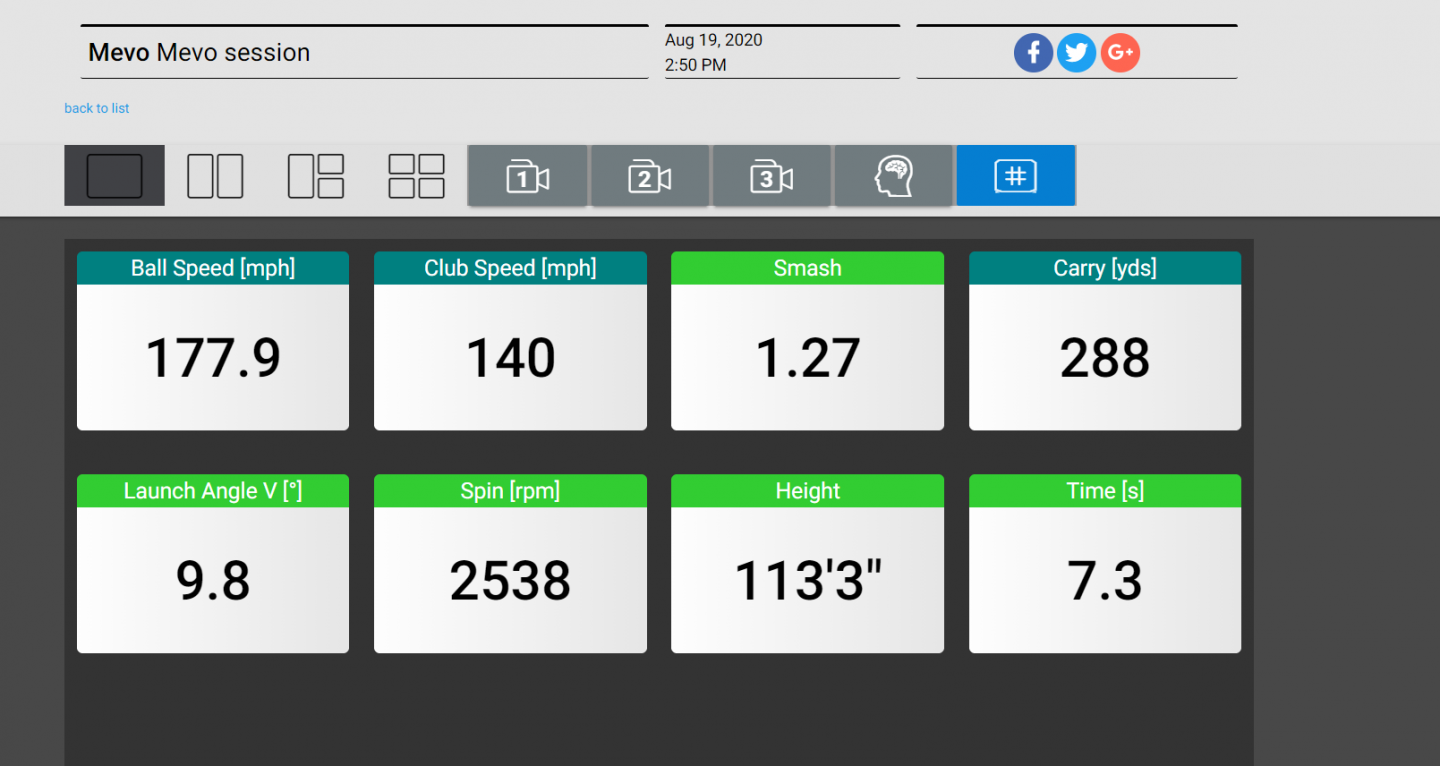Select the single-pane layout
1440x766 pixels.
point(114,176)
